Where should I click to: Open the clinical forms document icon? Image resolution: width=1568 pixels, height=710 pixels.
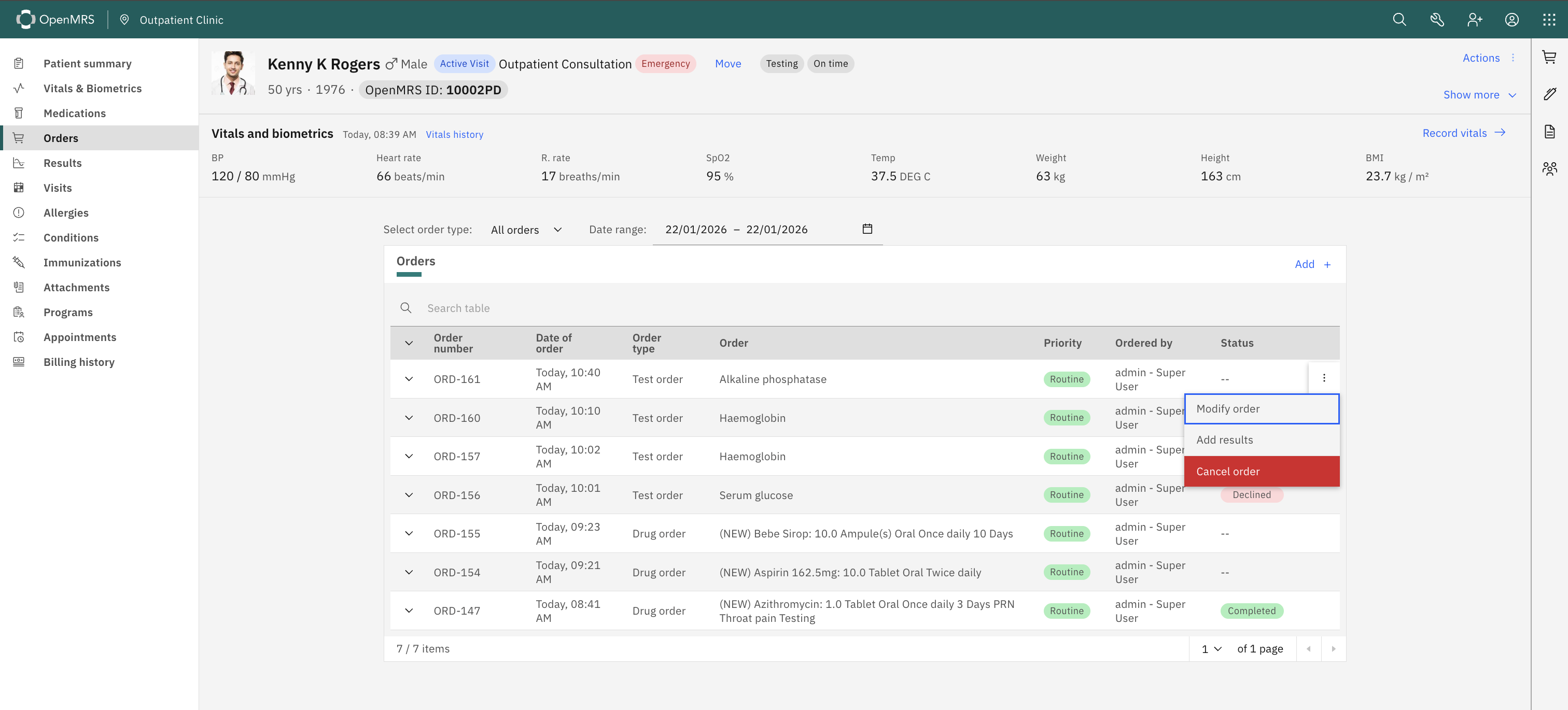[x=1549, y=132]
